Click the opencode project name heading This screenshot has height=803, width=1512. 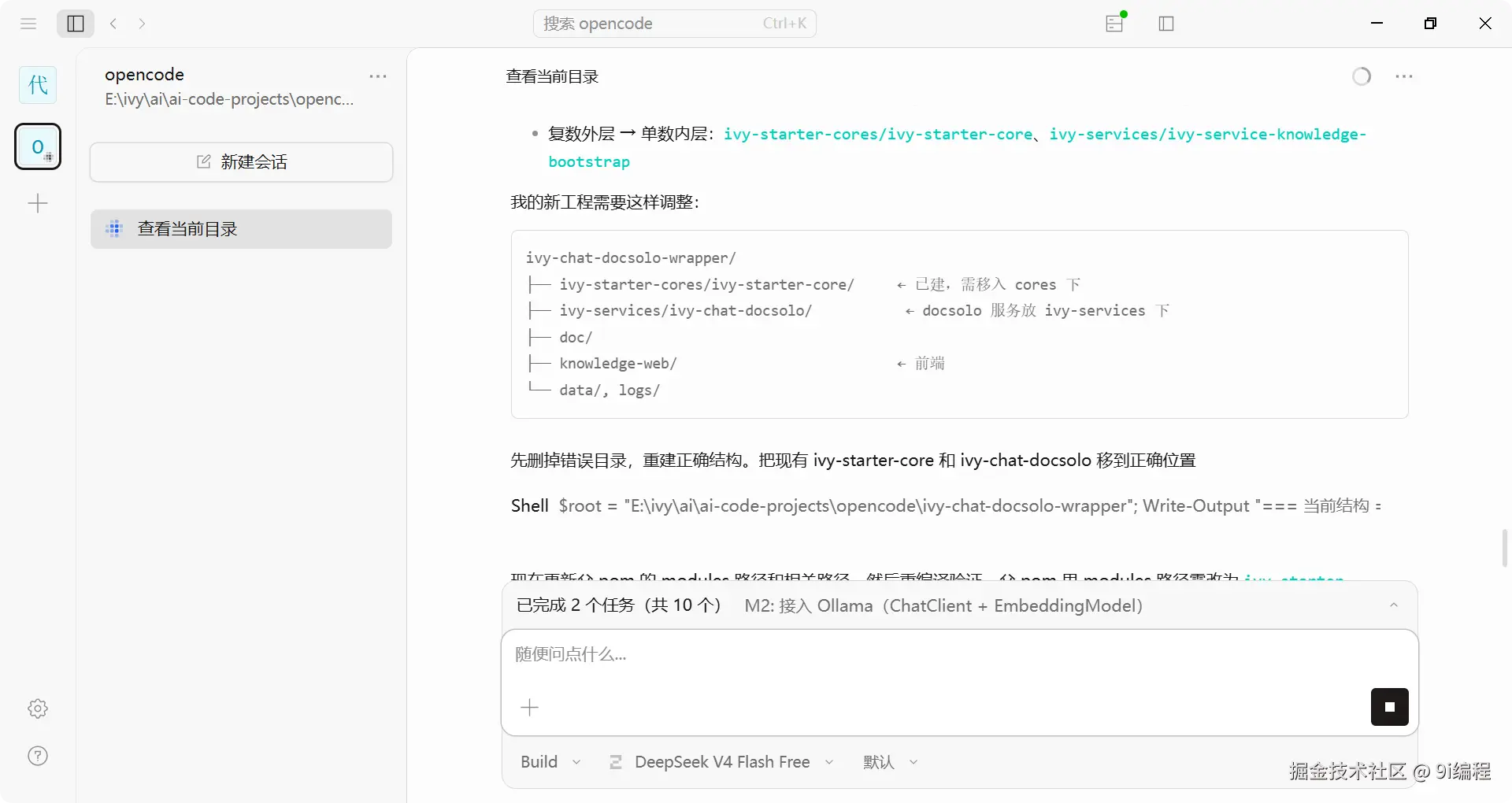[144, 74]
